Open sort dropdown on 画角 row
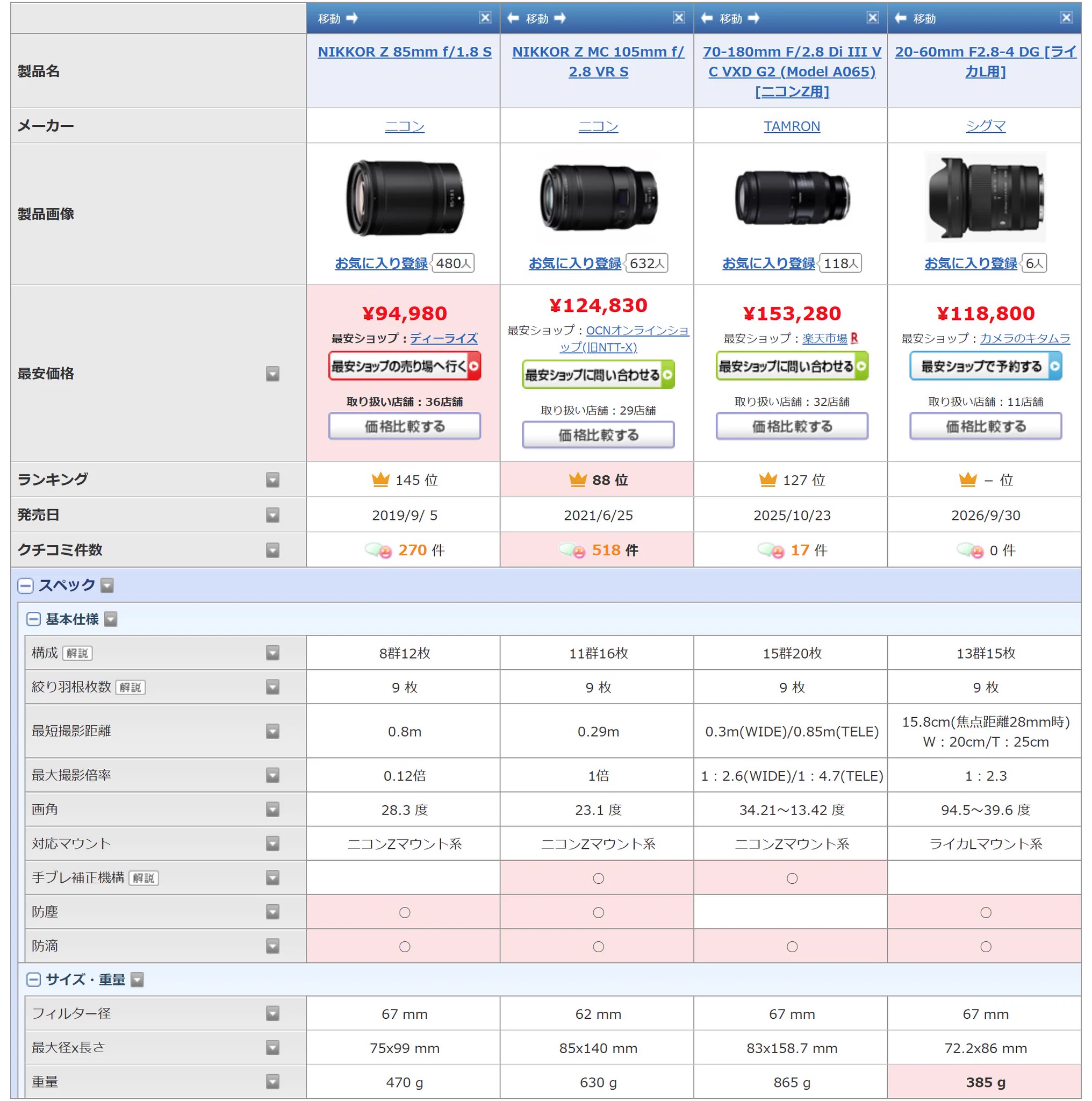 [273, 809]
